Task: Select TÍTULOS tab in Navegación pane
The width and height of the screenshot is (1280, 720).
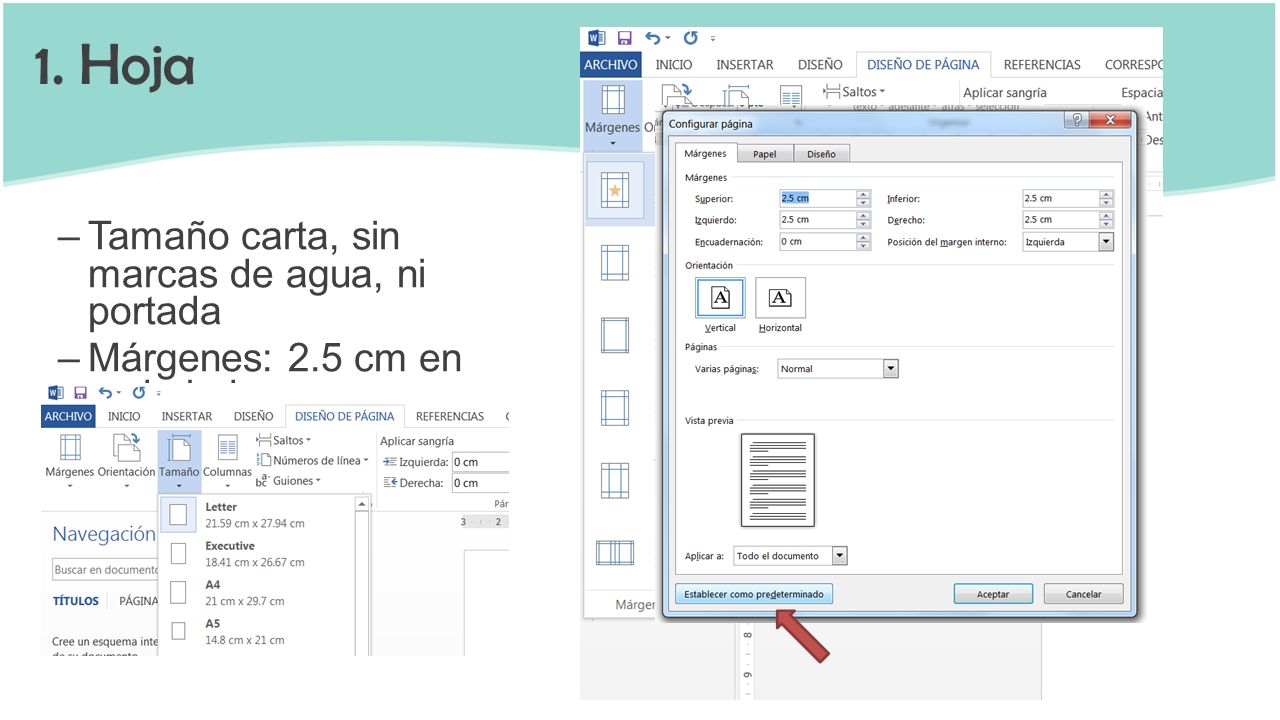Action: [76, 601]
